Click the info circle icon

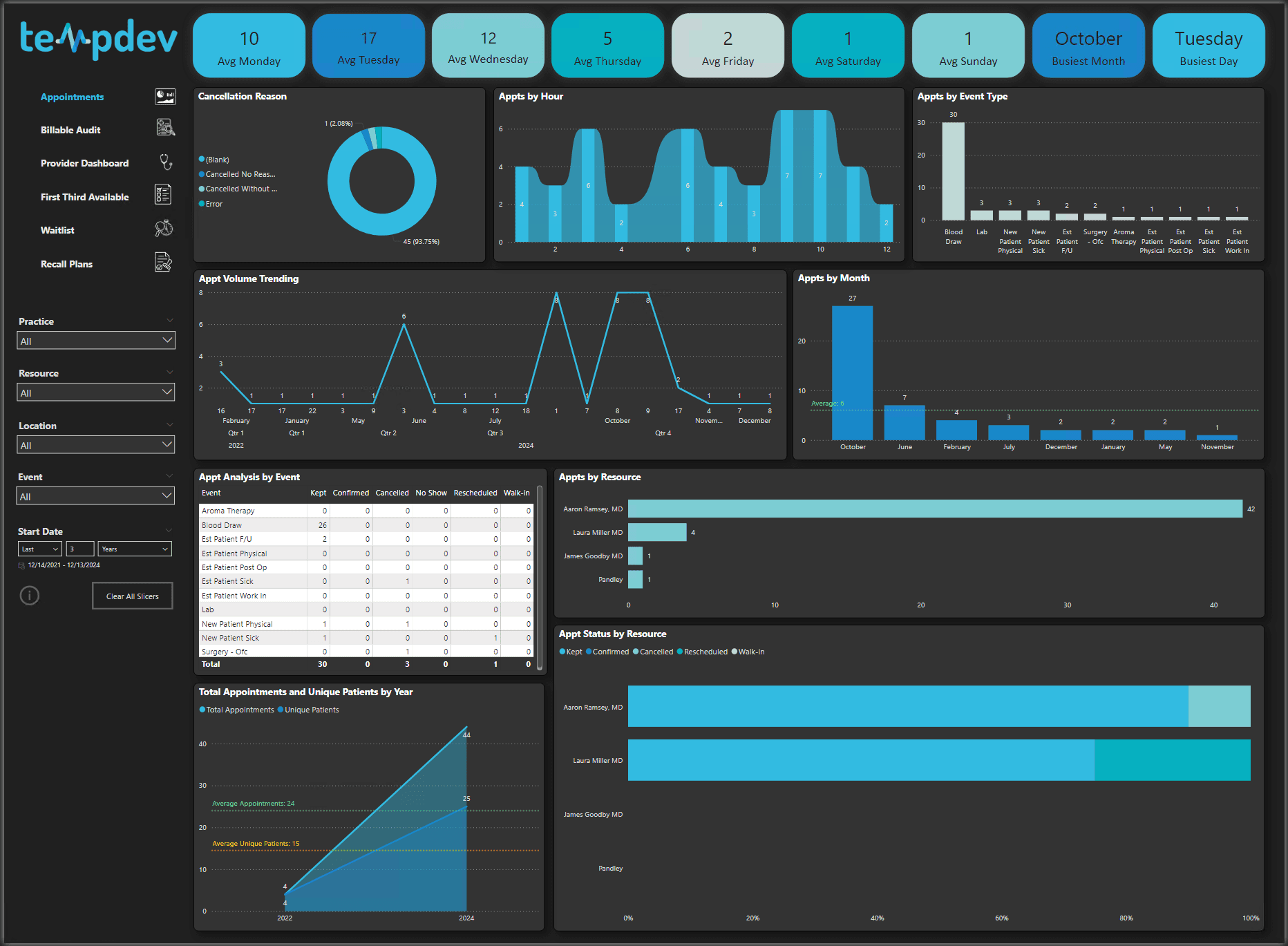pyautogui.click(x=30, y=596)
